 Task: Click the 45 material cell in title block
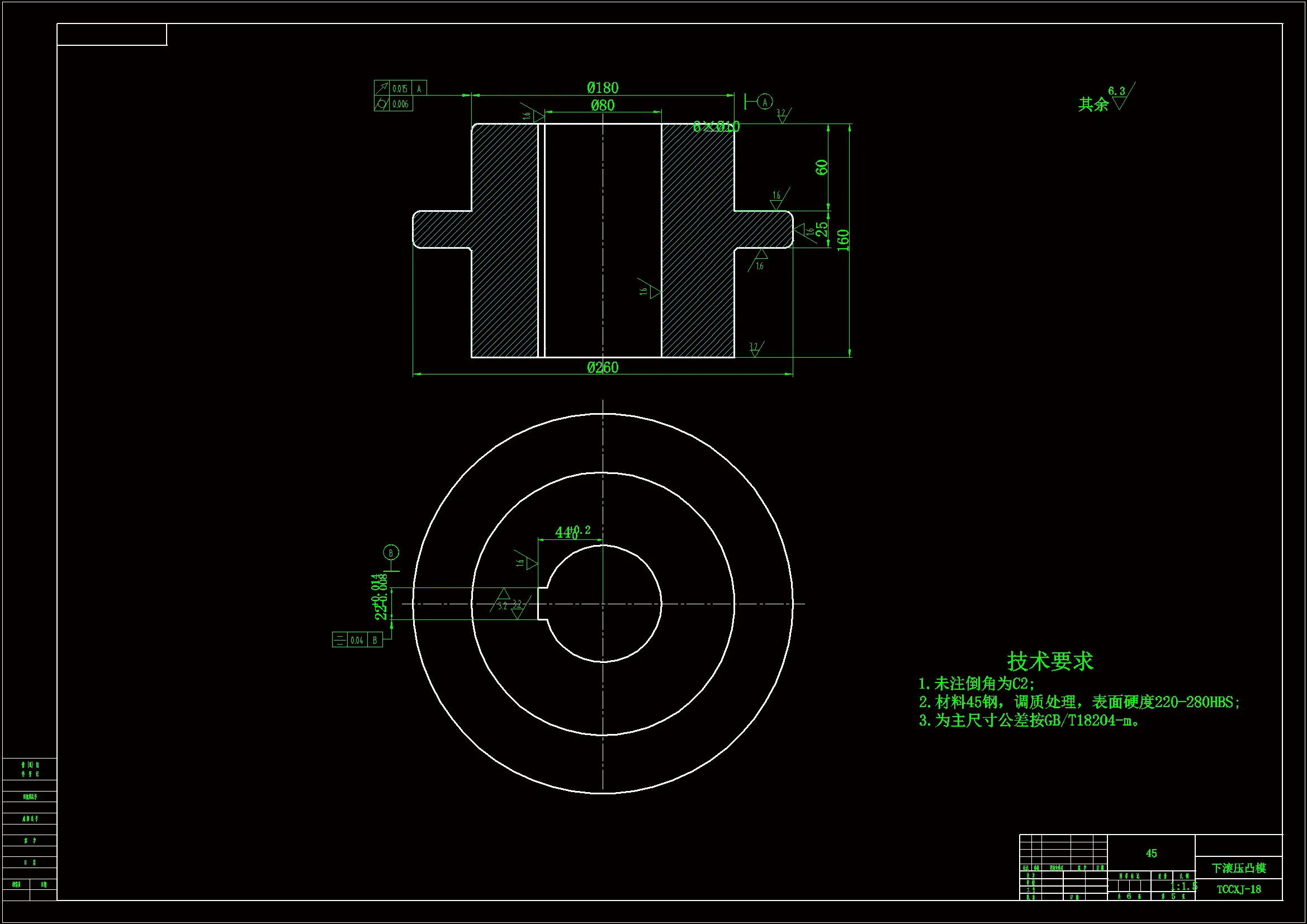[1151, 853]
